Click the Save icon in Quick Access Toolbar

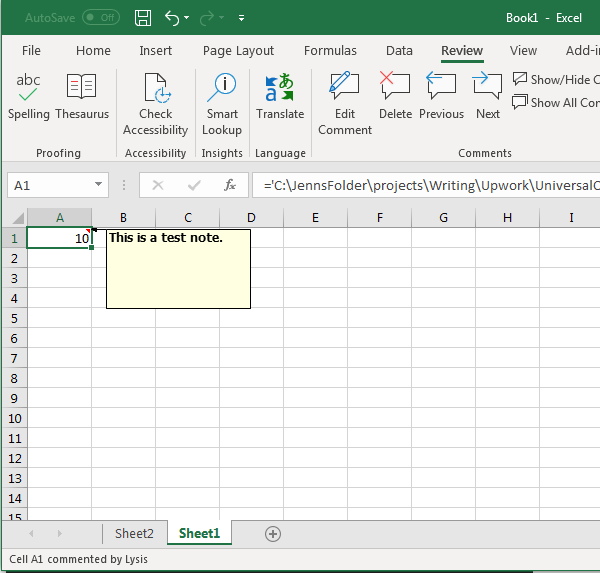pos(143,18)
